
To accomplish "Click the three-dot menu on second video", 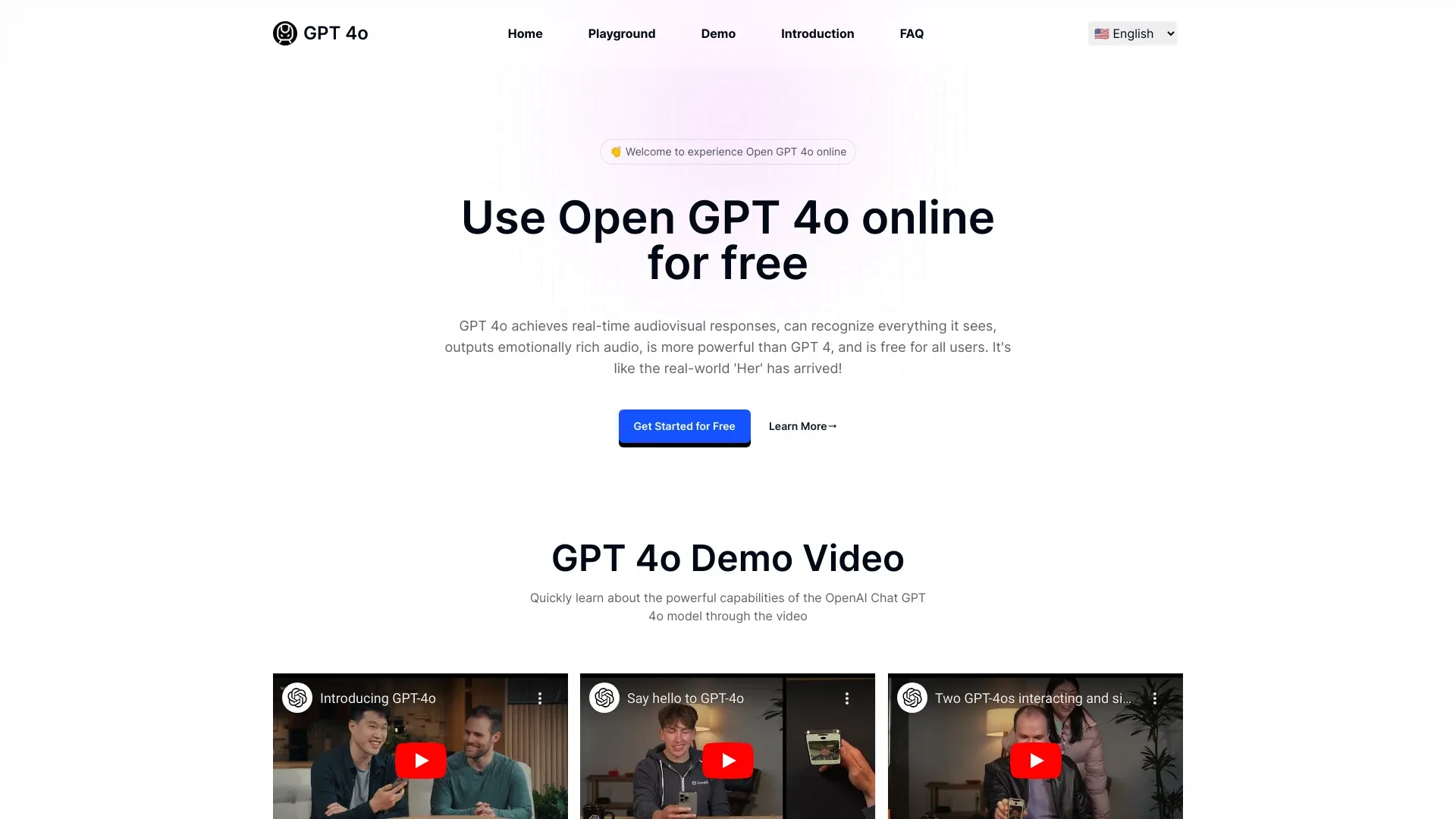I will 848,698.
